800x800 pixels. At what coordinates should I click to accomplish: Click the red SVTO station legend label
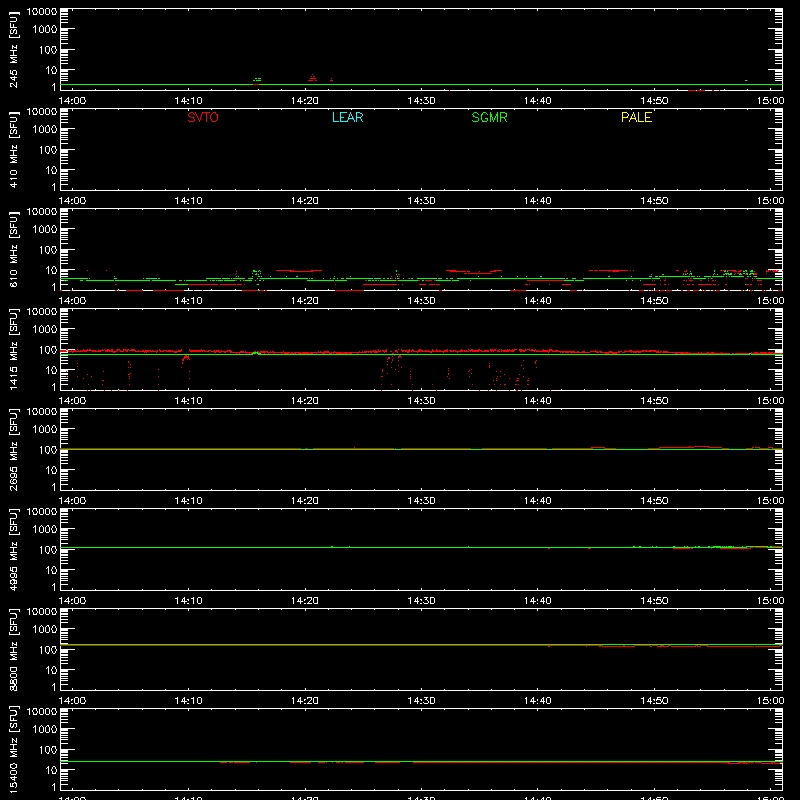tap(203, 117)
